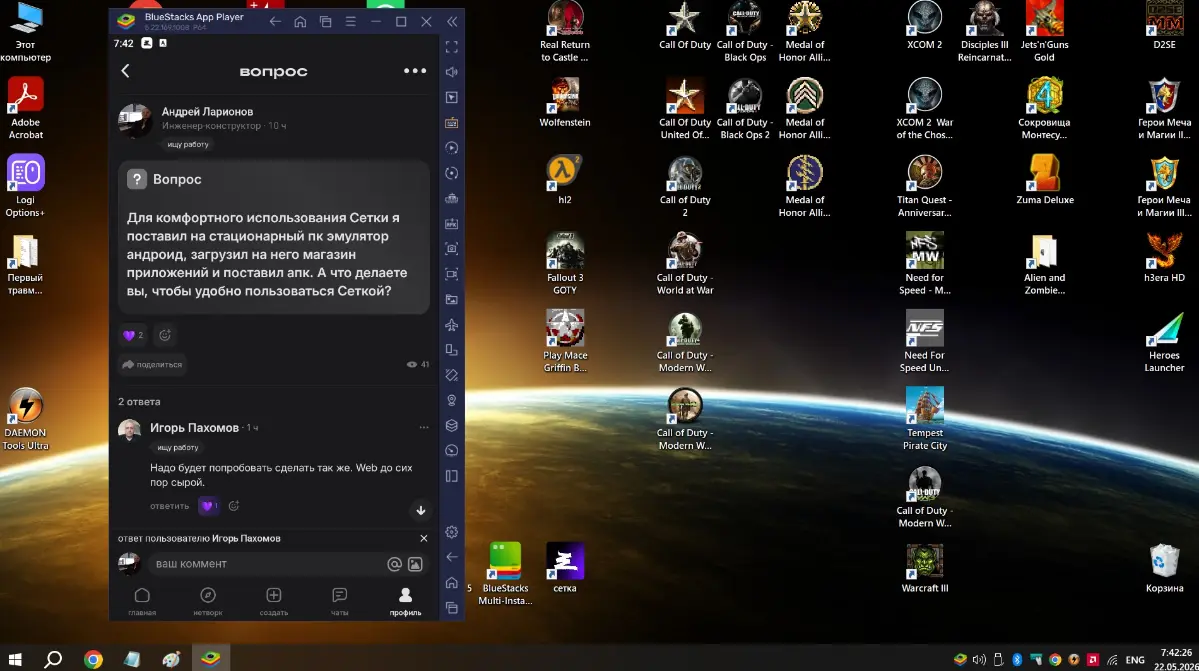1199x671 pixels.
Task: Click Андрей Ларионов's avatar photo
Action: click(135, 121)
